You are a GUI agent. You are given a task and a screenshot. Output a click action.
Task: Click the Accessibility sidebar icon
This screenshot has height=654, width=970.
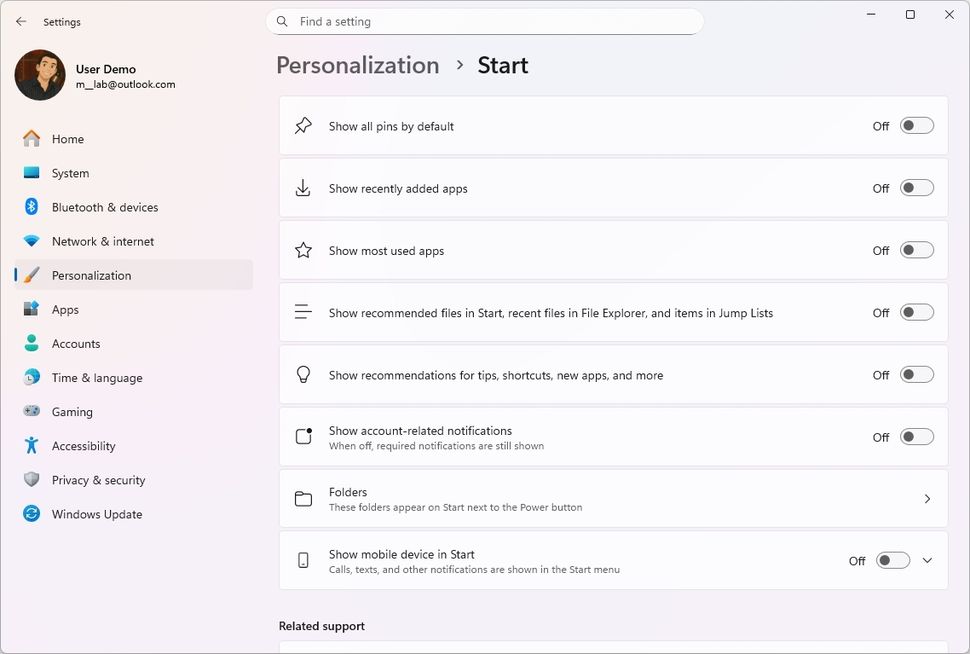(x=32, y=446)
